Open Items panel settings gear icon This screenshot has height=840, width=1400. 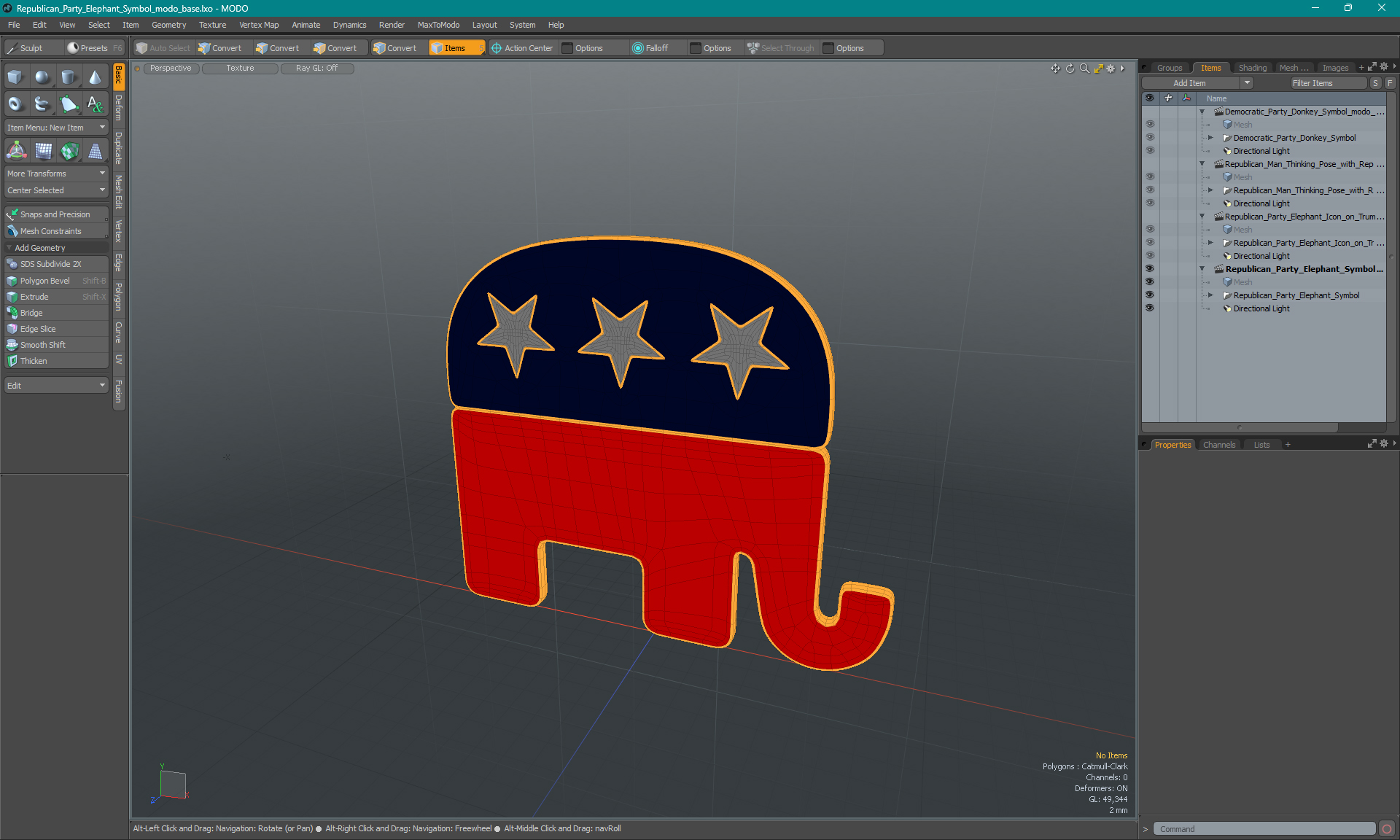[x=1384, y=67]
